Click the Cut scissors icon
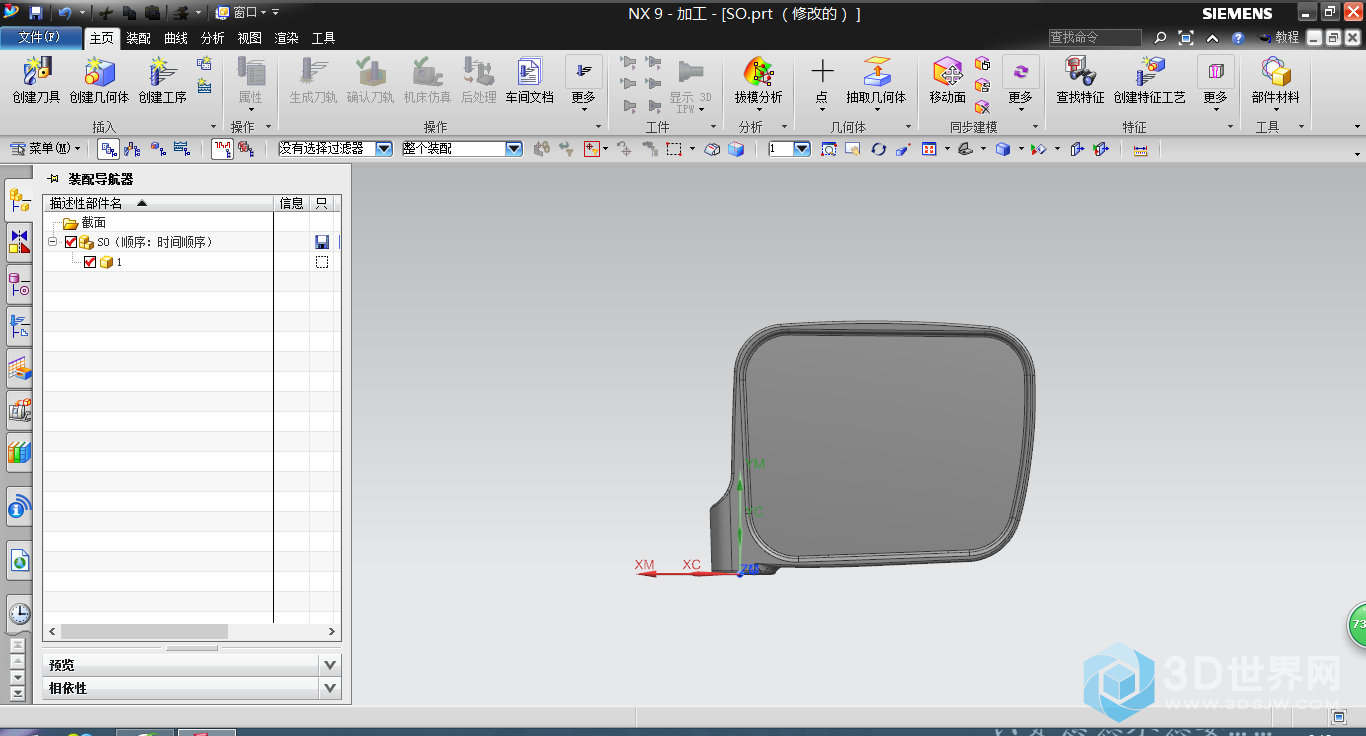Screen dimensions: 1366x736 pos(106,13)
